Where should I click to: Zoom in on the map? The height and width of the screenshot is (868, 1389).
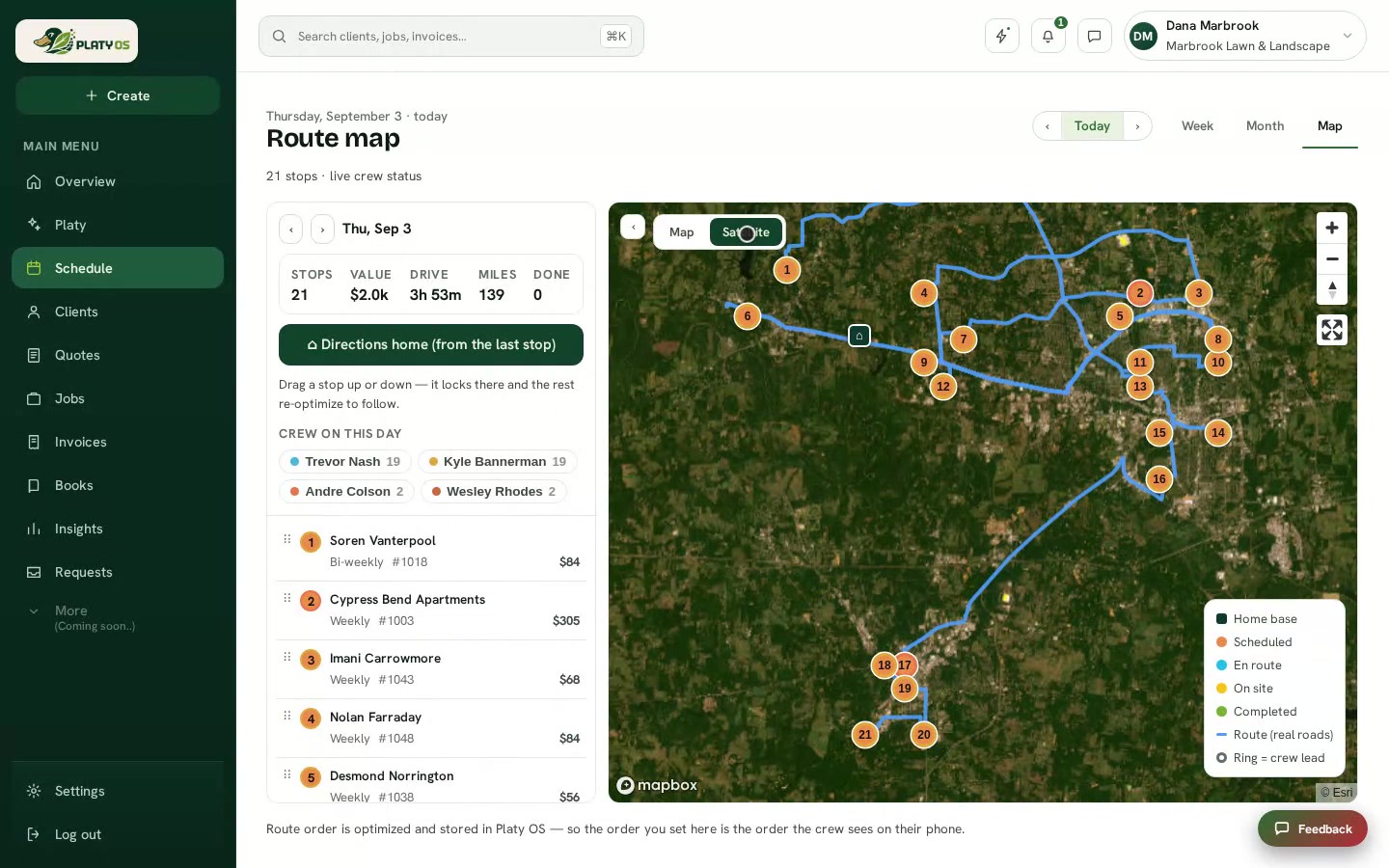pos(1331,228)
